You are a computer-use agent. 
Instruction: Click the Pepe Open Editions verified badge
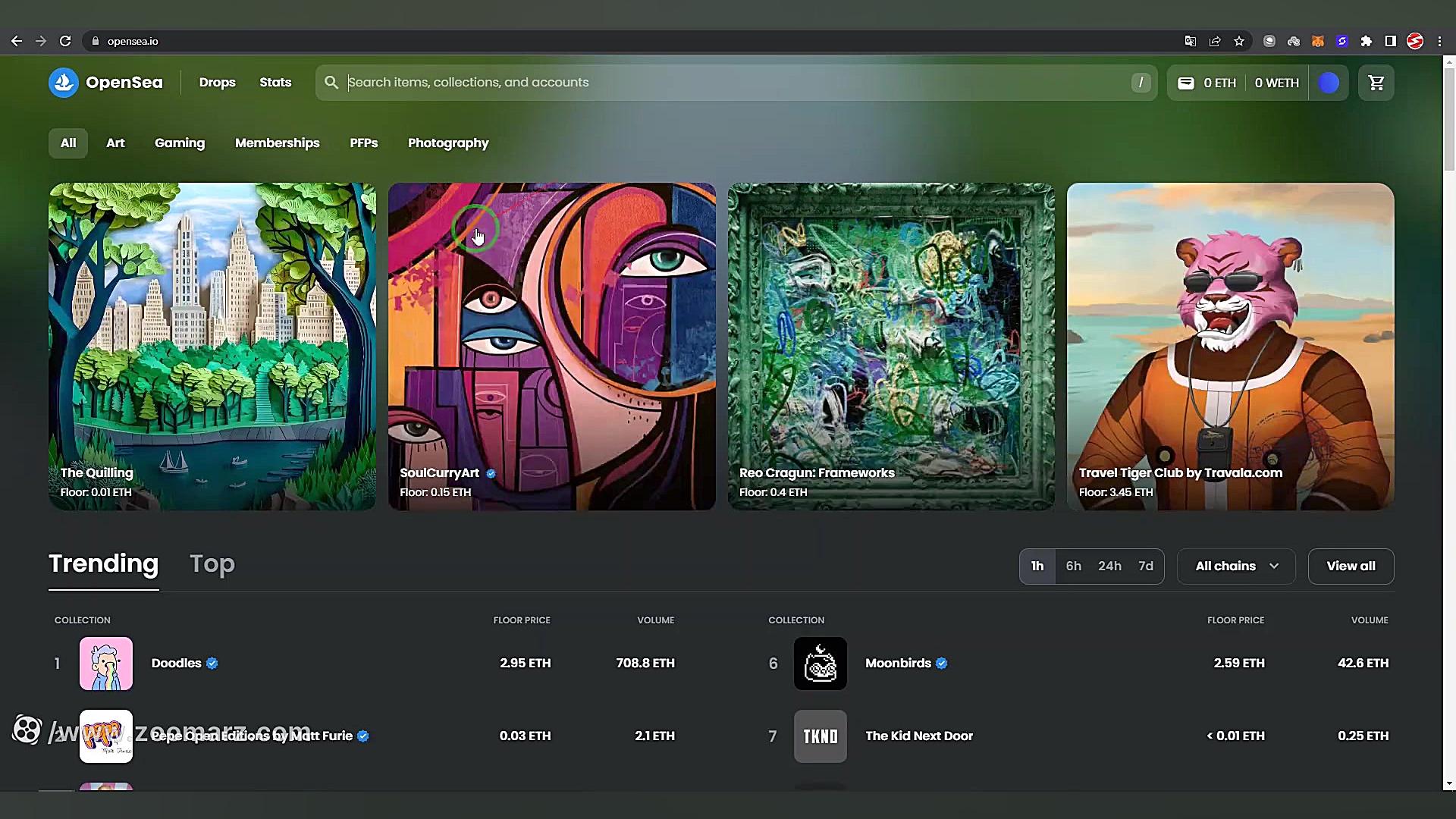(363, 736)
